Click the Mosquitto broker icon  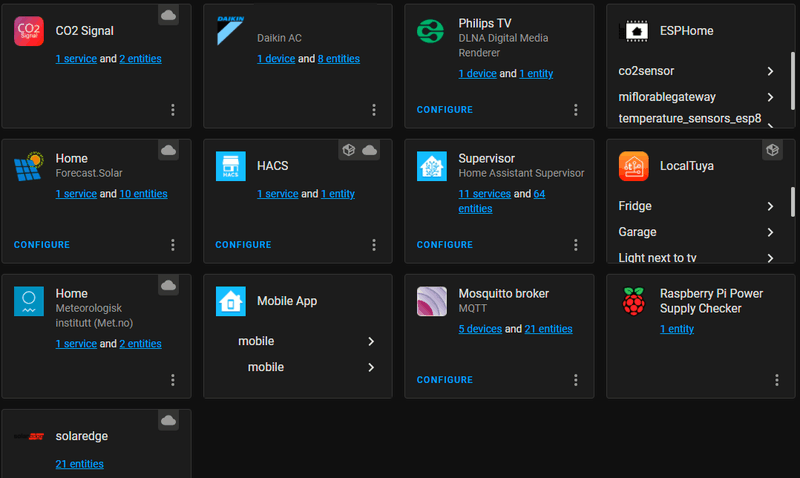[x=432, y=301]
